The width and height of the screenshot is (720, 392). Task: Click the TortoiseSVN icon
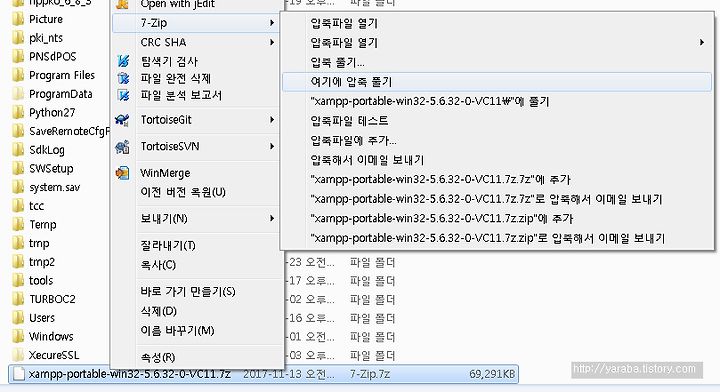122,147
